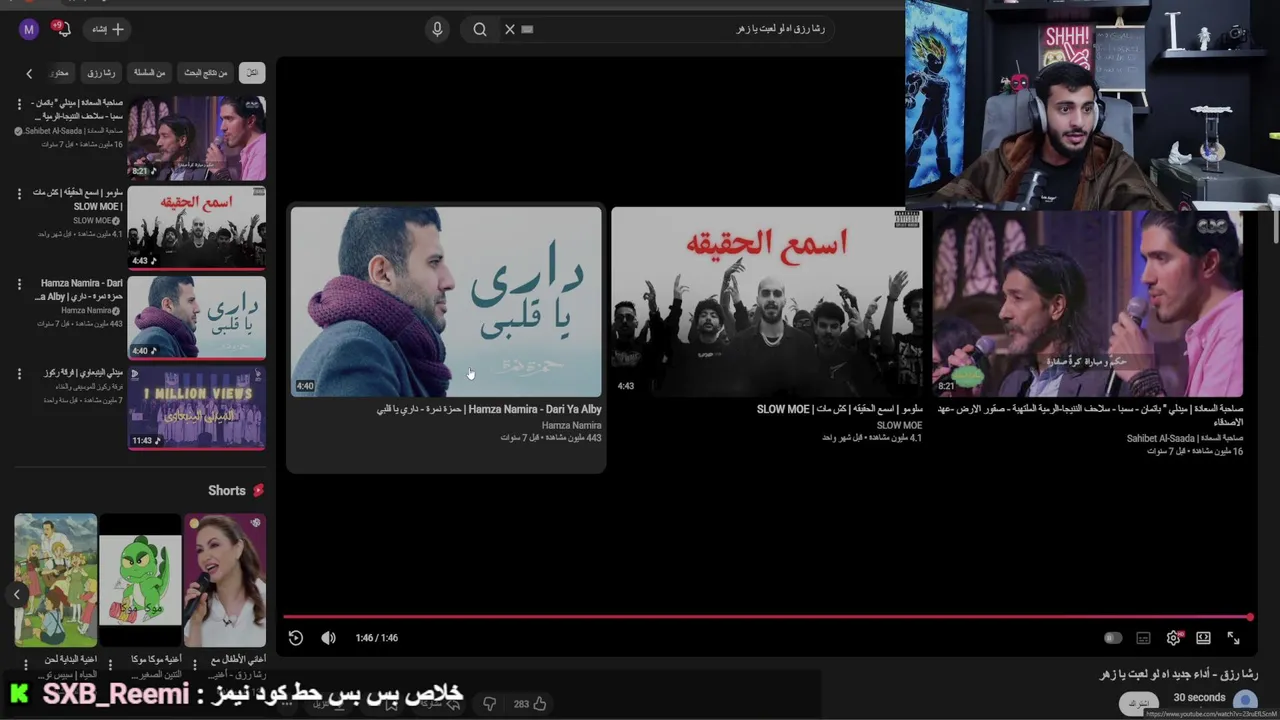The height and width of the screenshot is (720, 1280).
Task: Open the green dragon 'موكا موكا' Short
Action: point(140,580)
